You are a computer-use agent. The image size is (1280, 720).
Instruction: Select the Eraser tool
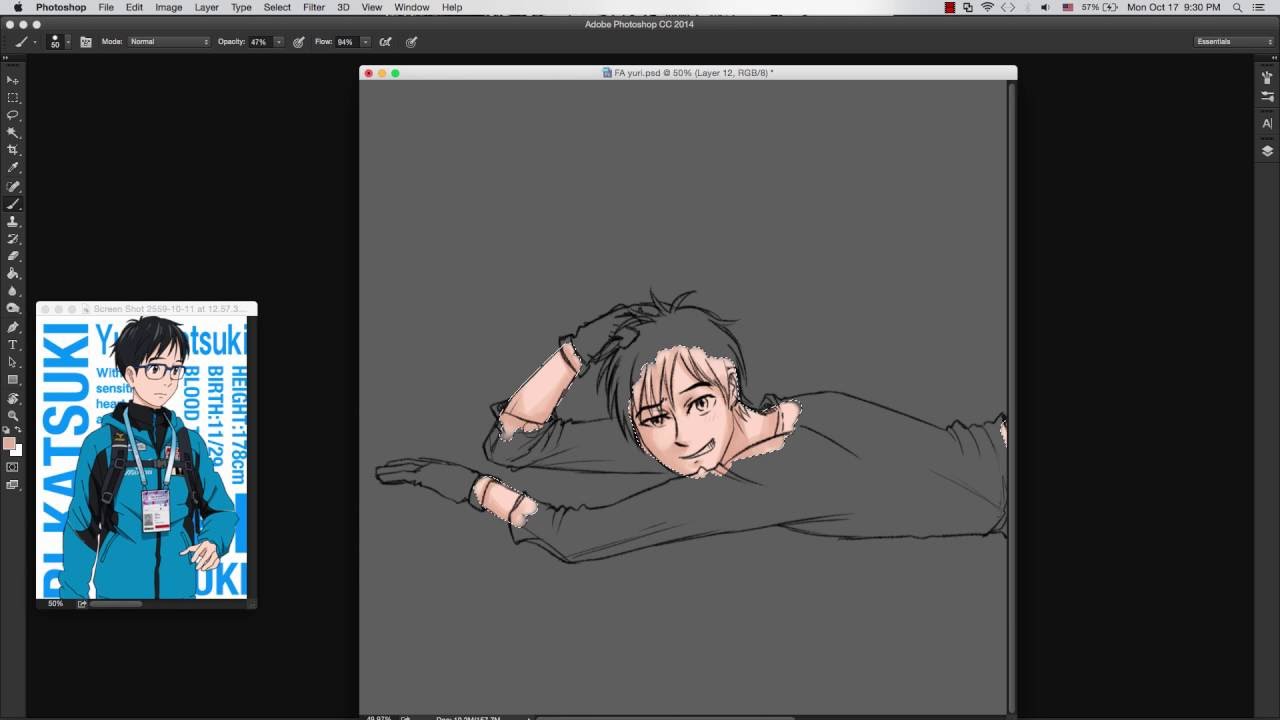pyautogui.click(x=13, y=256)
